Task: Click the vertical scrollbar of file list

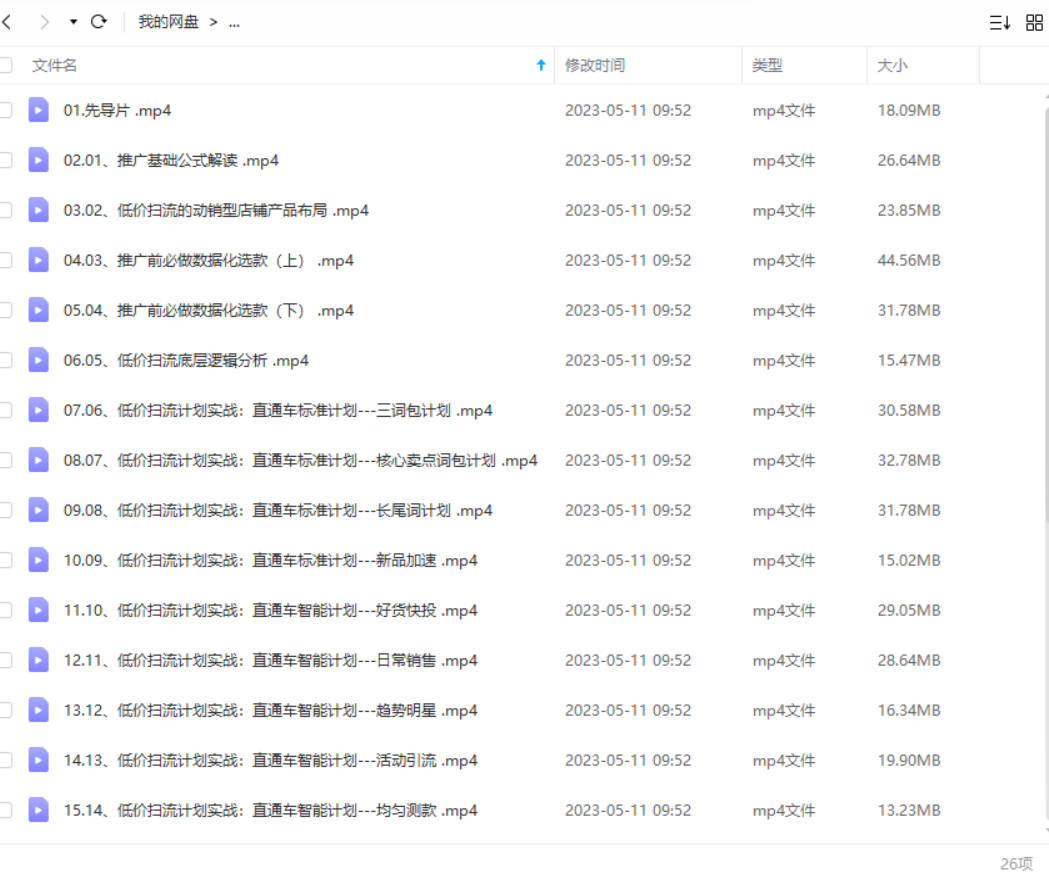Action: [1046, 314]
